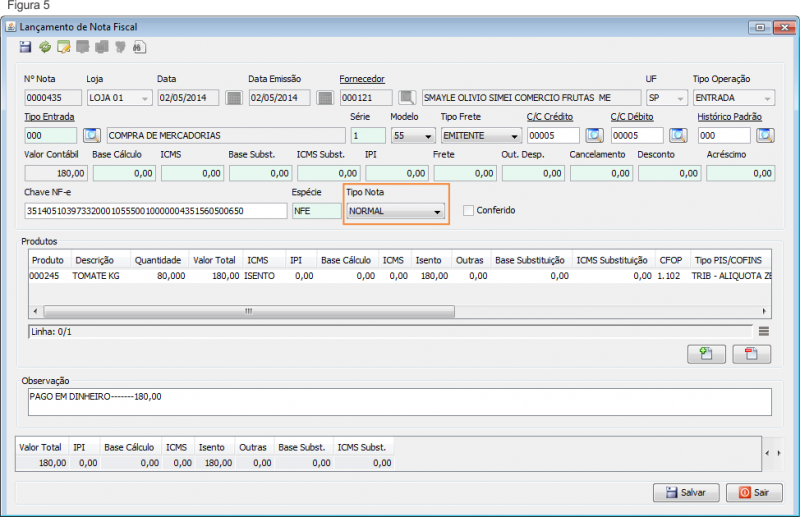800x517 pixels.
Task: Open the Tipo Operação dropdown showing ENTRADA
Action: point(733,97)
